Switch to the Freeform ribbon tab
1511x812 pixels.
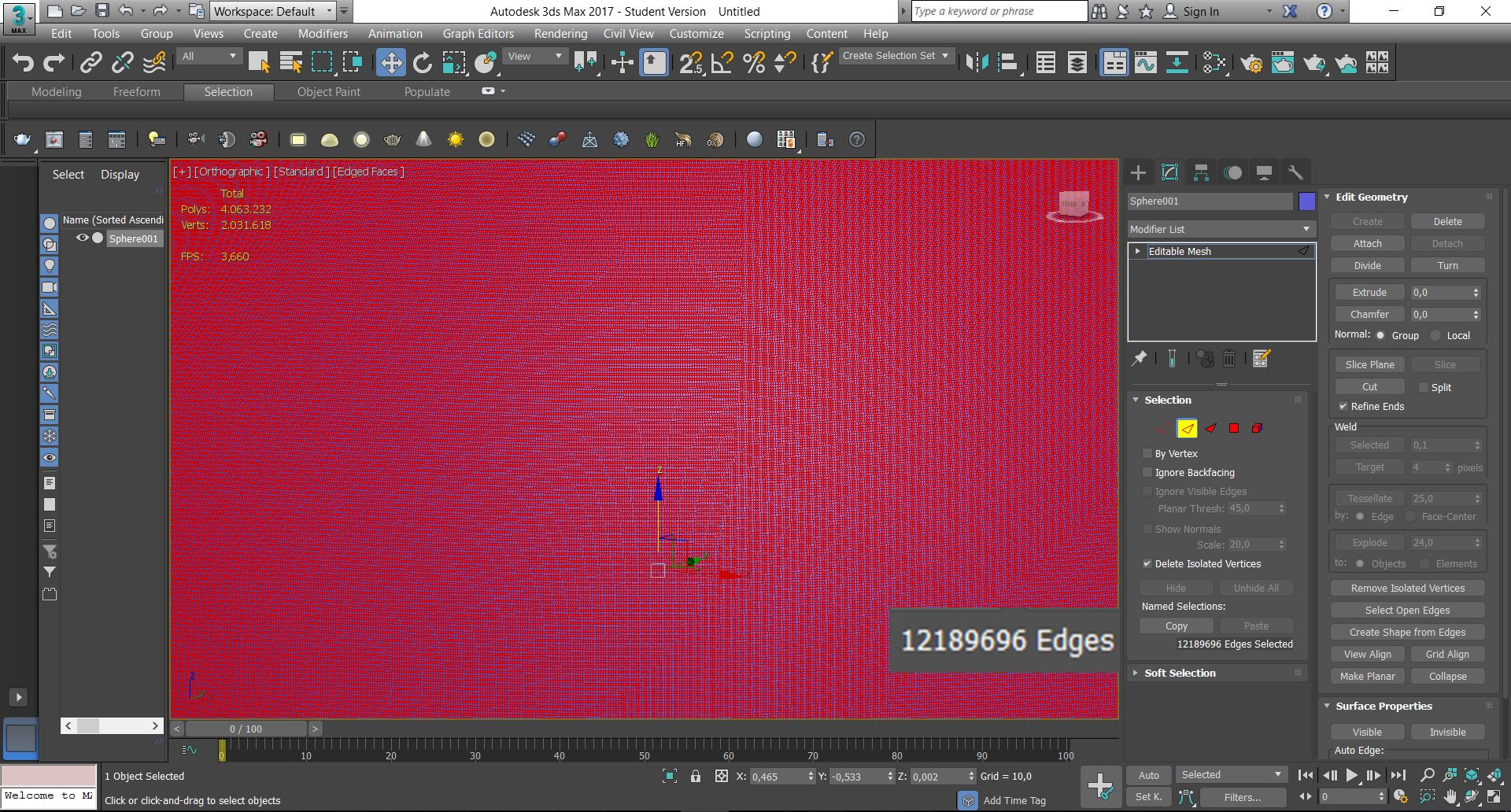(x=136, y=92)
